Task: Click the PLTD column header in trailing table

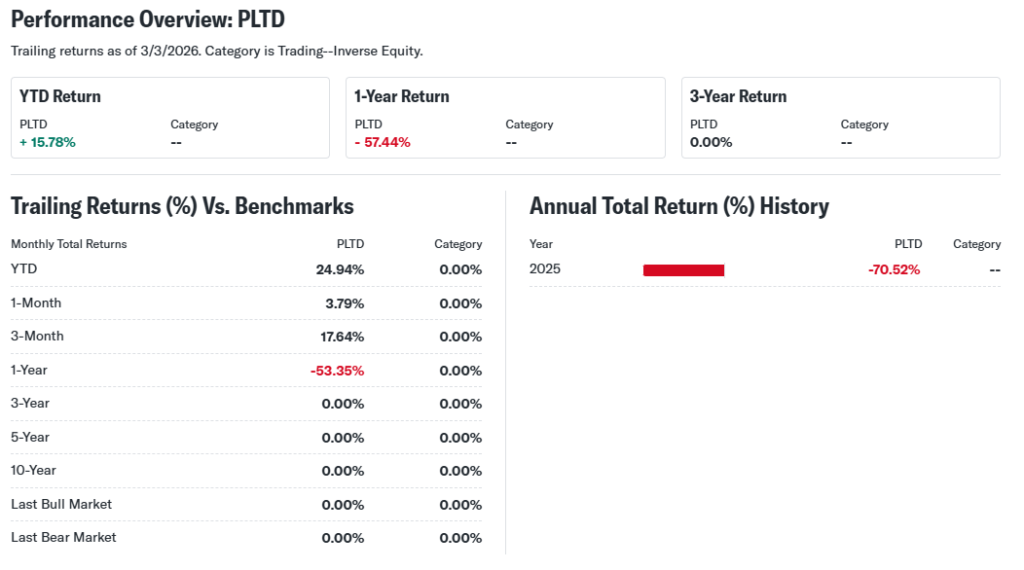Action: tap(350, 244)
